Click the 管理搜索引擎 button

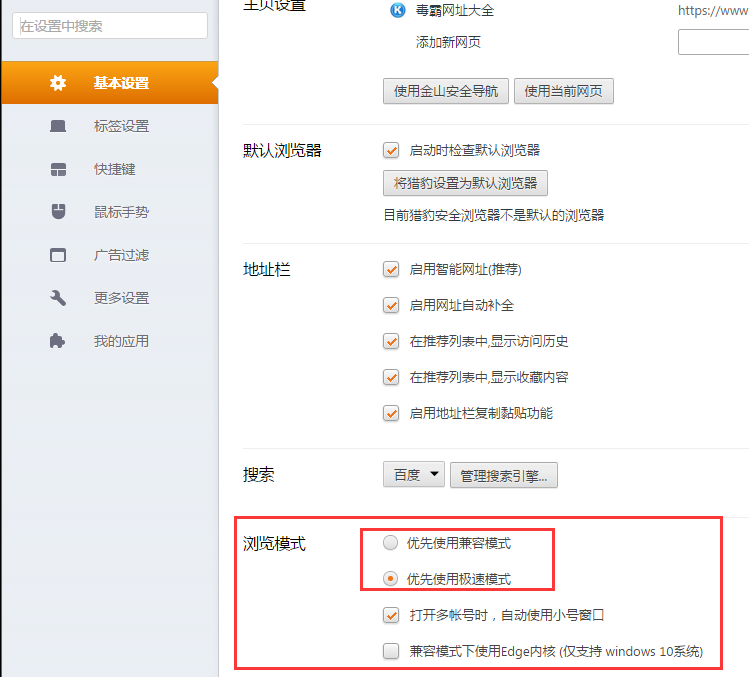503,475
